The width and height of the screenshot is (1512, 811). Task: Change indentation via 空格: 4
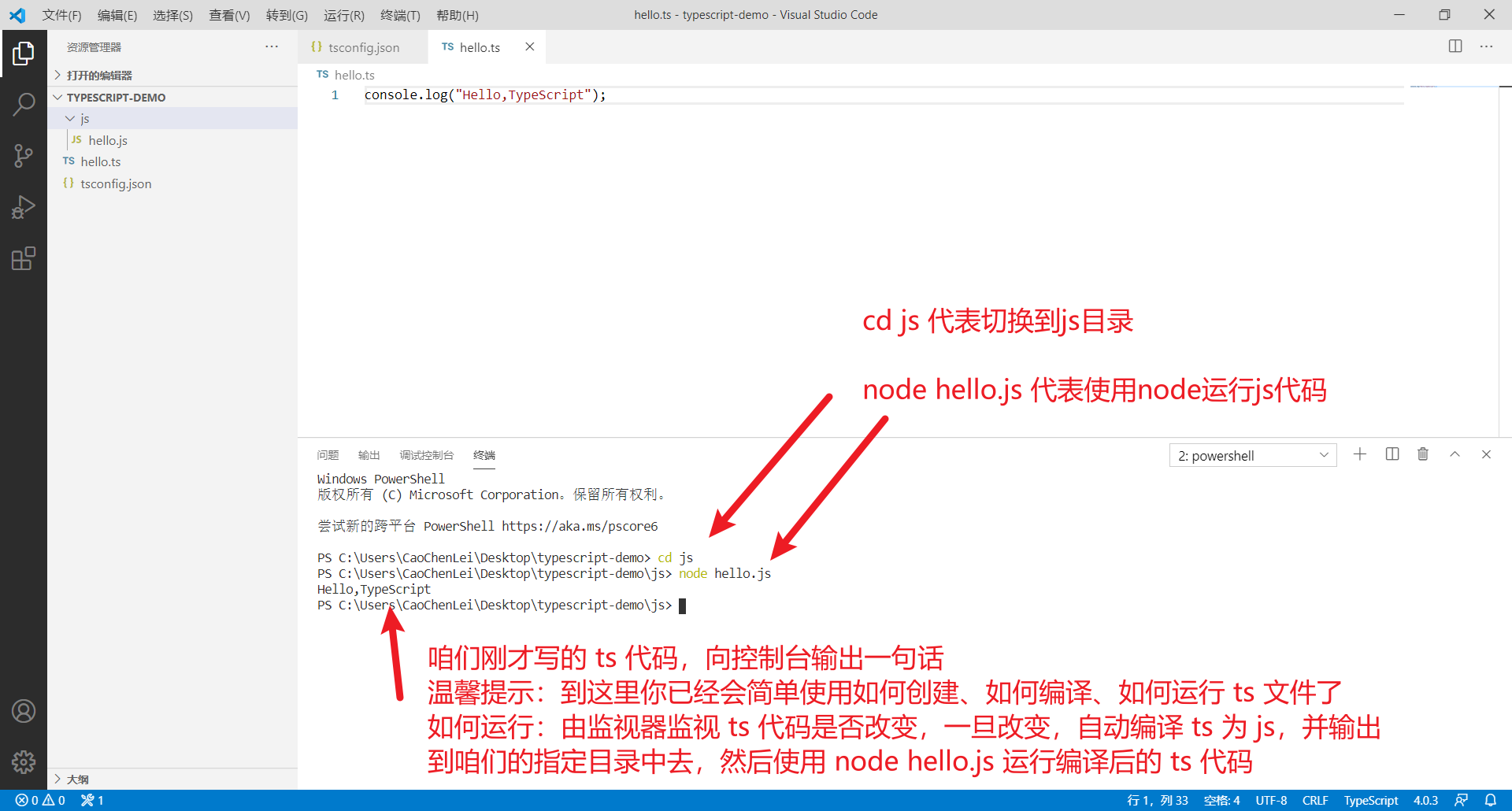click(x=1221, y=800)
